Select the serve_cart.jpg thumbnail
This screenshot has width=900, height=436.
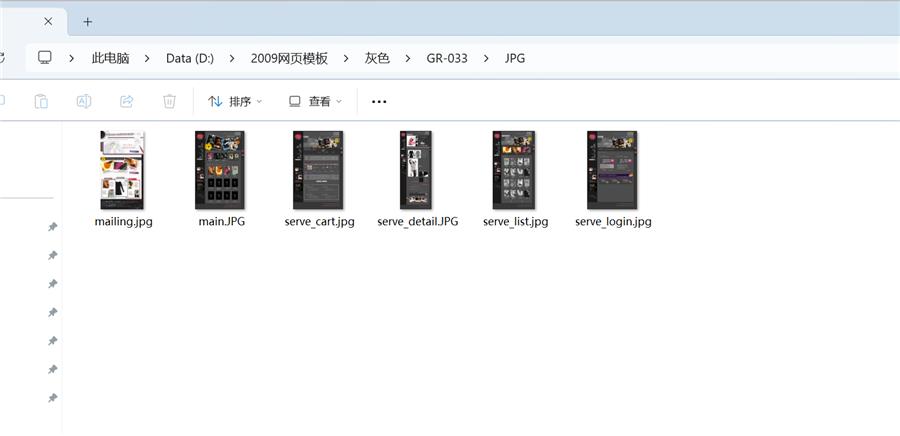[318, 170]
